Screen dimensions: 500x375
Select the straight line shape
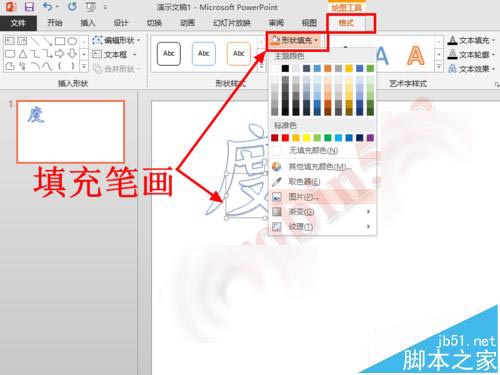[35, 41]
